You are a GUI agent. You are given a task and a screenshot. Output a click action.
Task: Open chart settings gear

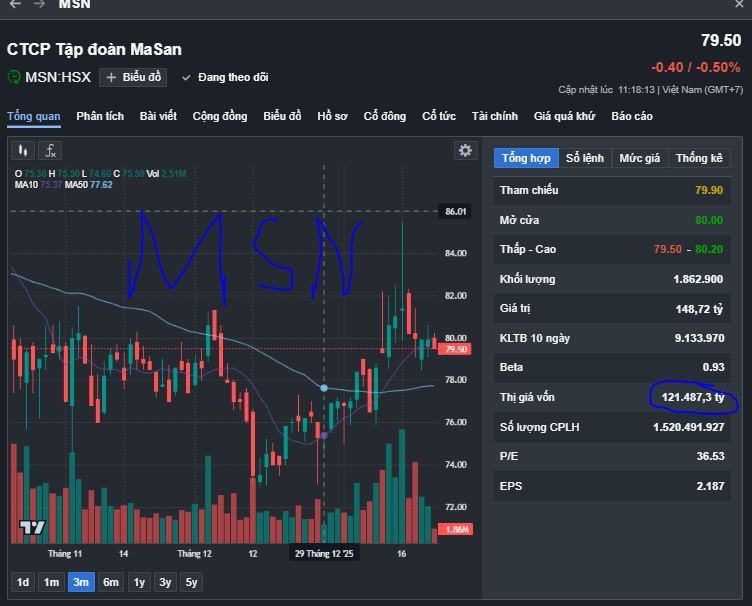pyautogui.click(x=465, y=151)
